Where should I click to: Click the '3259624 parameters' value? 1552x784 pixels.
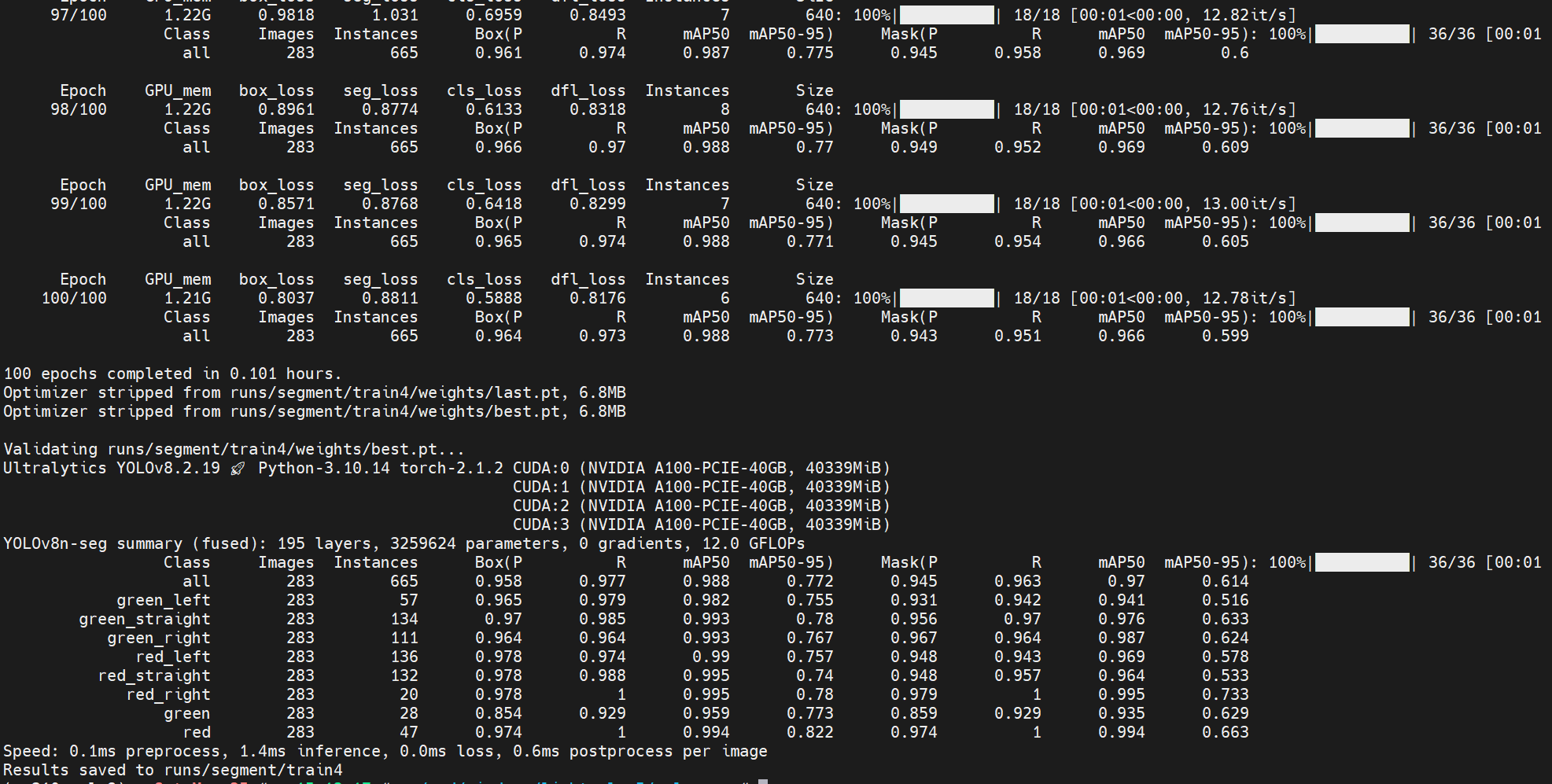[475, 543]
